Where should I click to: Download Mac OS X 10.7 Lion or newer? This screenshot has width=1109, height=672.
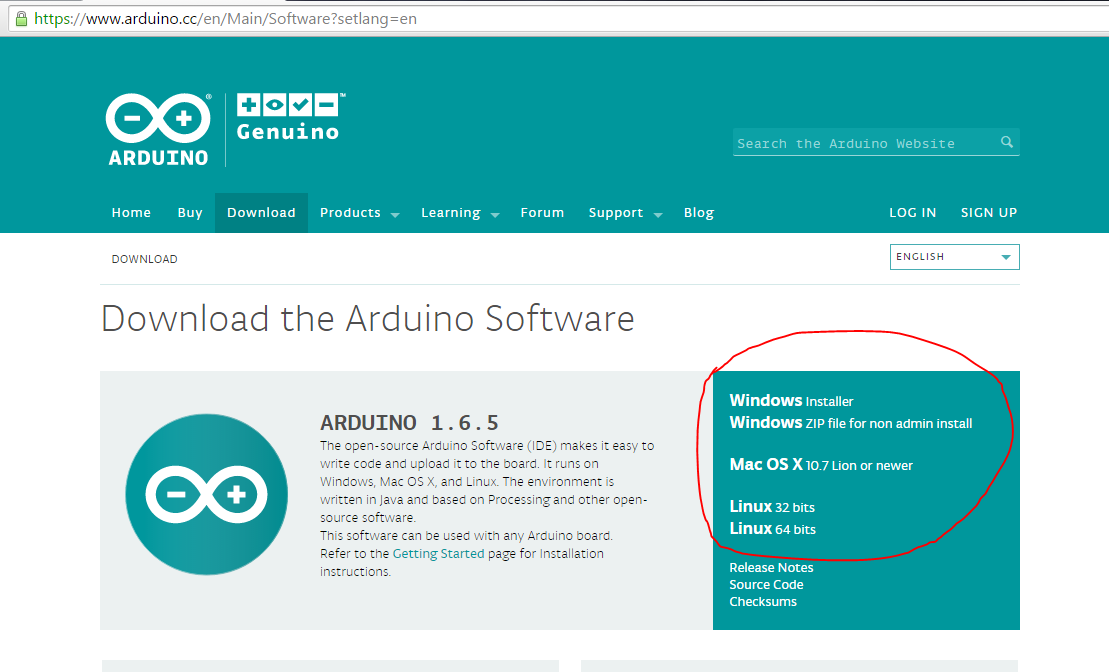point(820,465)
